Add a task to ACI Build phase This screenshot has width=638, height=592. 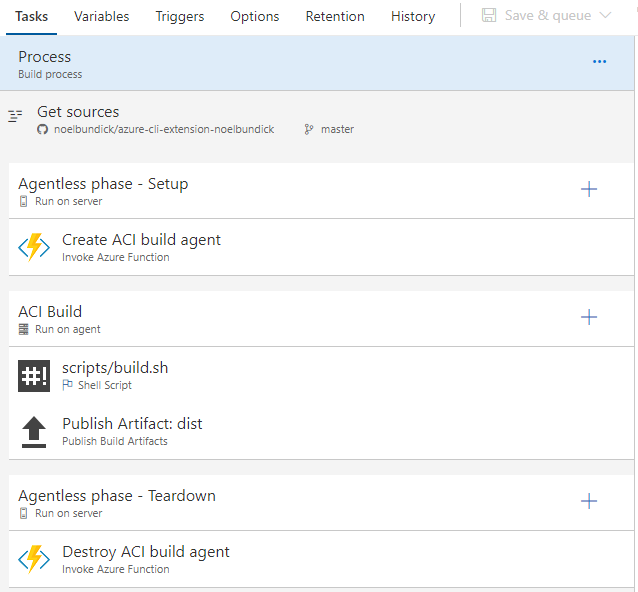(589, 317)
